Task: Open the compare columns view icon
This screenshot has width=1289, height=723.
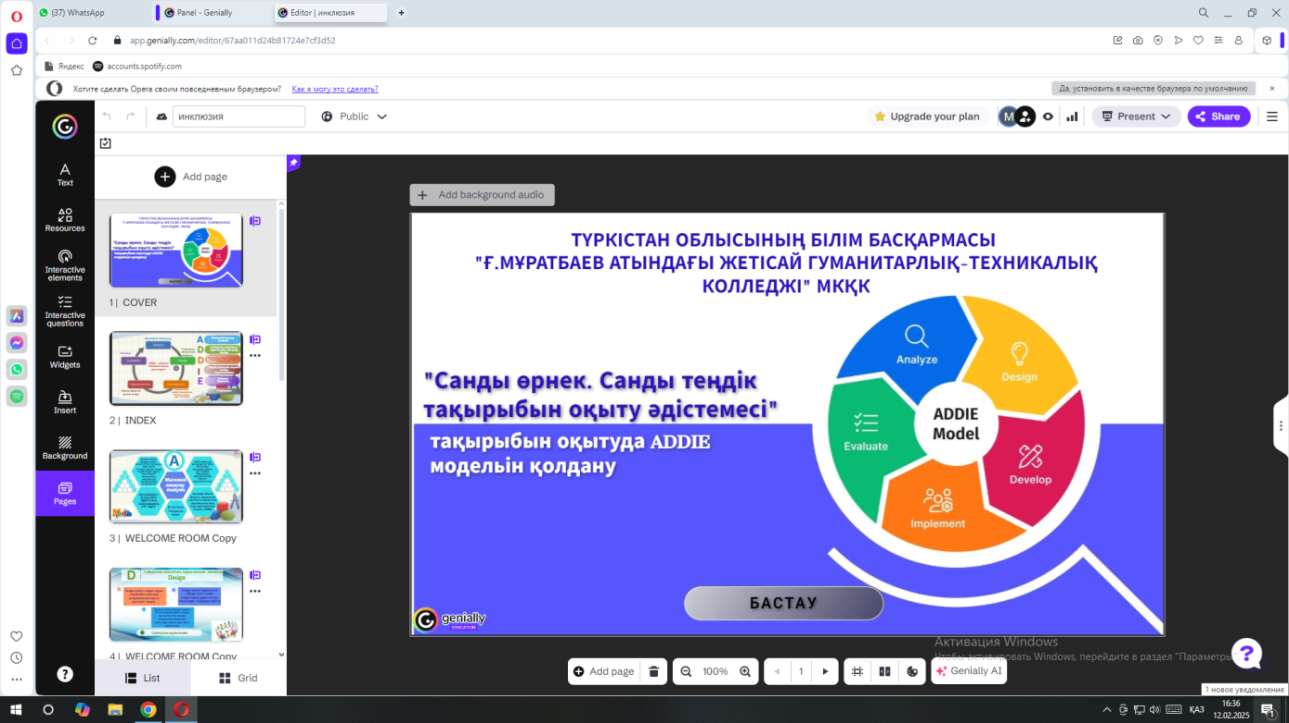Action: (x=884, y=671)
